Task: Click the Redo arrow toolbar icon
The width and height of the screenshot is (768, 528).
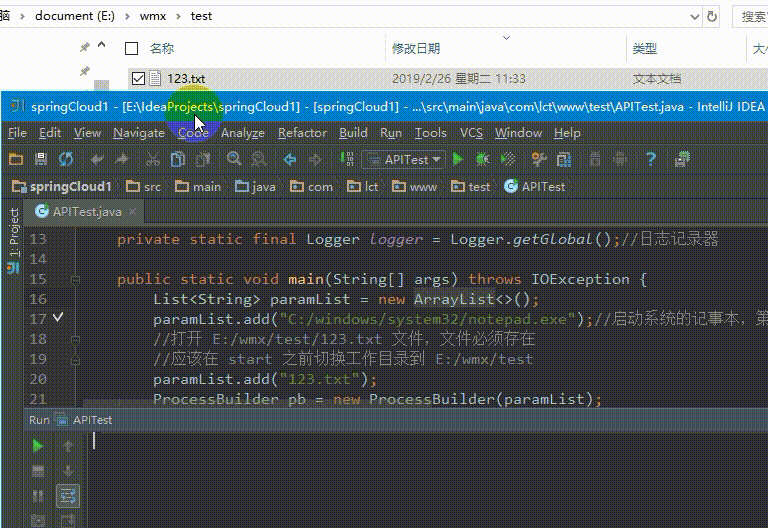Action: 121,159
